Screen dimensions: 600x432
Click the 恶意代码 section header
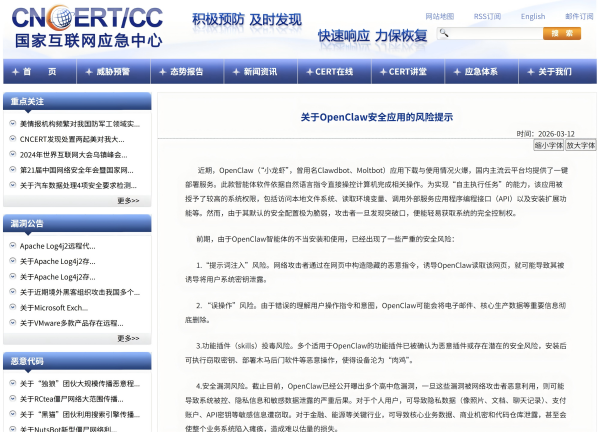tap(77, 361)
